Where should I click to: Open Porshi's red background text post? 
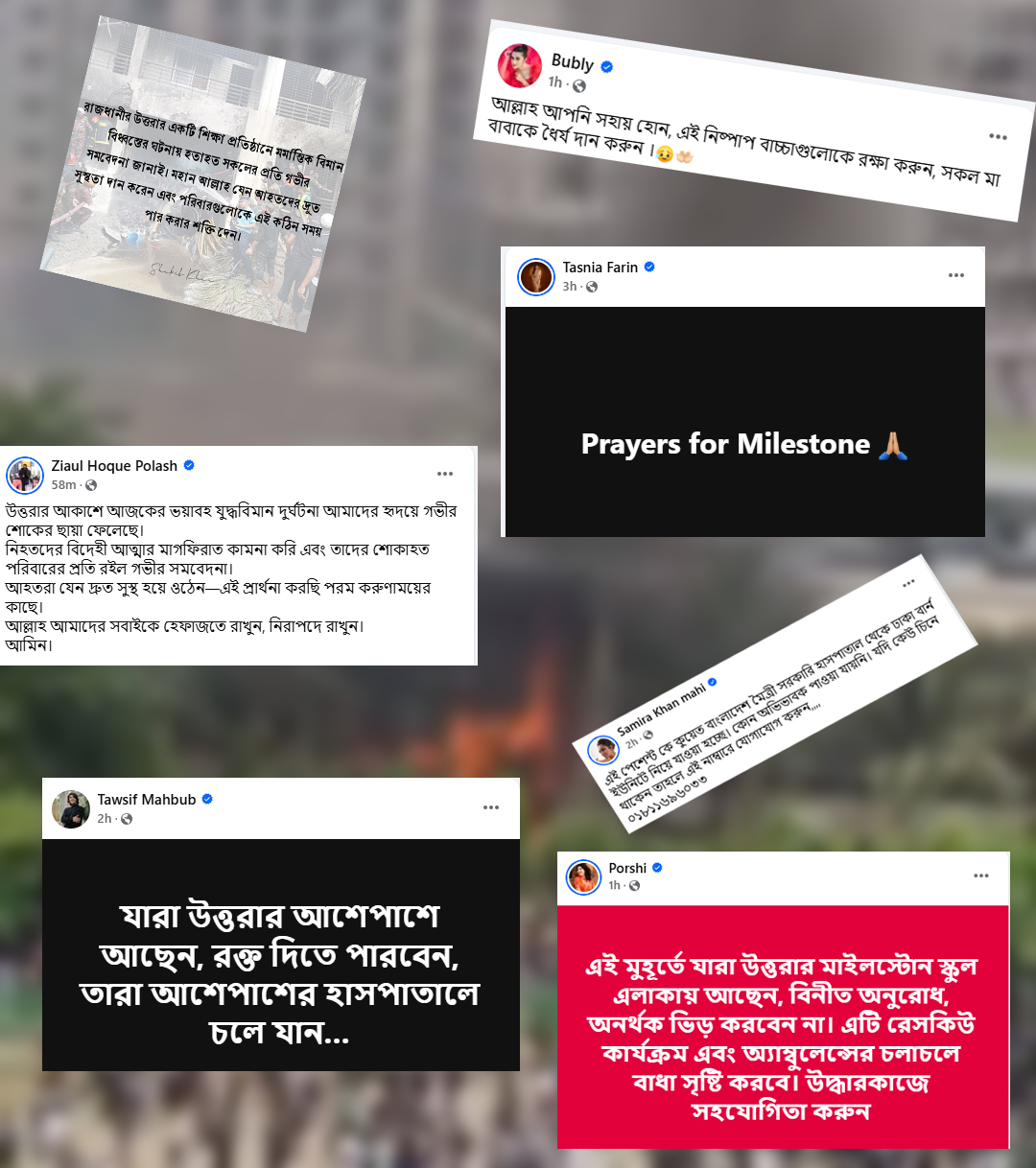(783, 1025)
